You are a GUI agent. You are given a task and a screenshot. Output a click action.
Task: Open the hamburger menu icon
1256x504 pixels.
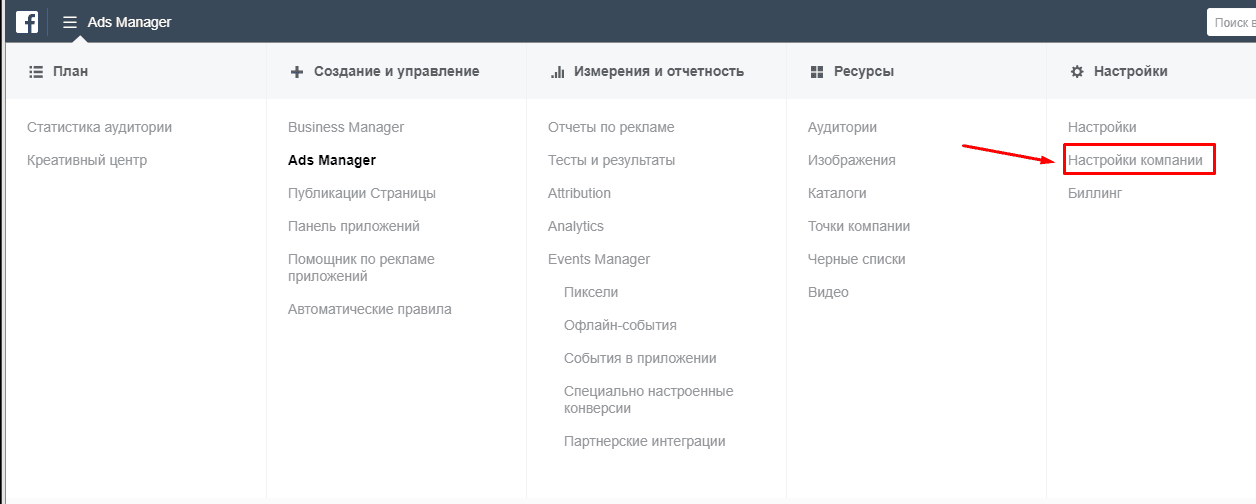point(70,22)
